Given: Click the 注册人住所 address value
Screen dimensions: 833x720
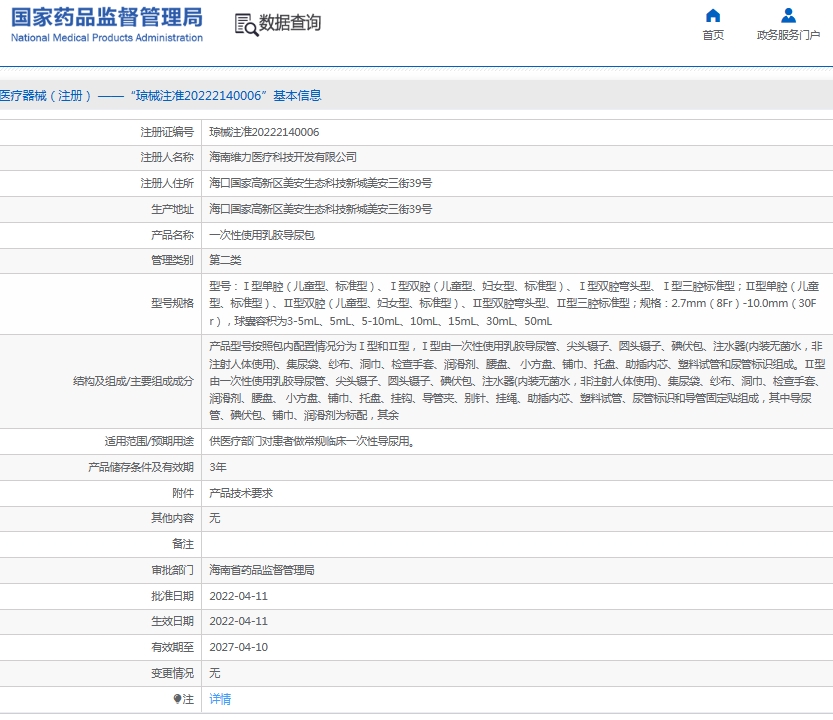Looking at the screenshot, I should point(320,183).
